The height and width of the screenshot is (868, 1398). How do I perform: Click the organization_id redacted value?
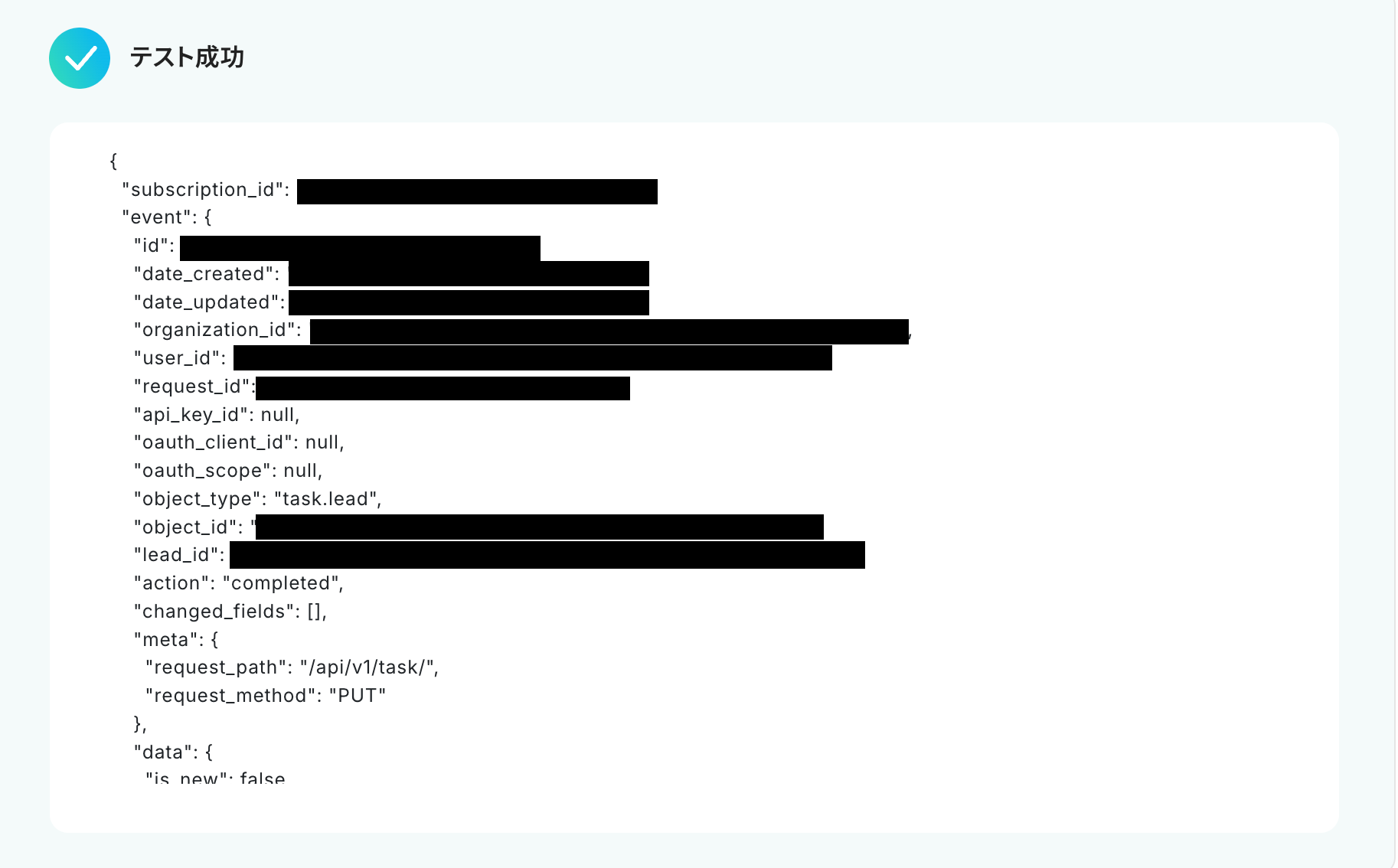tap(609, 331)
